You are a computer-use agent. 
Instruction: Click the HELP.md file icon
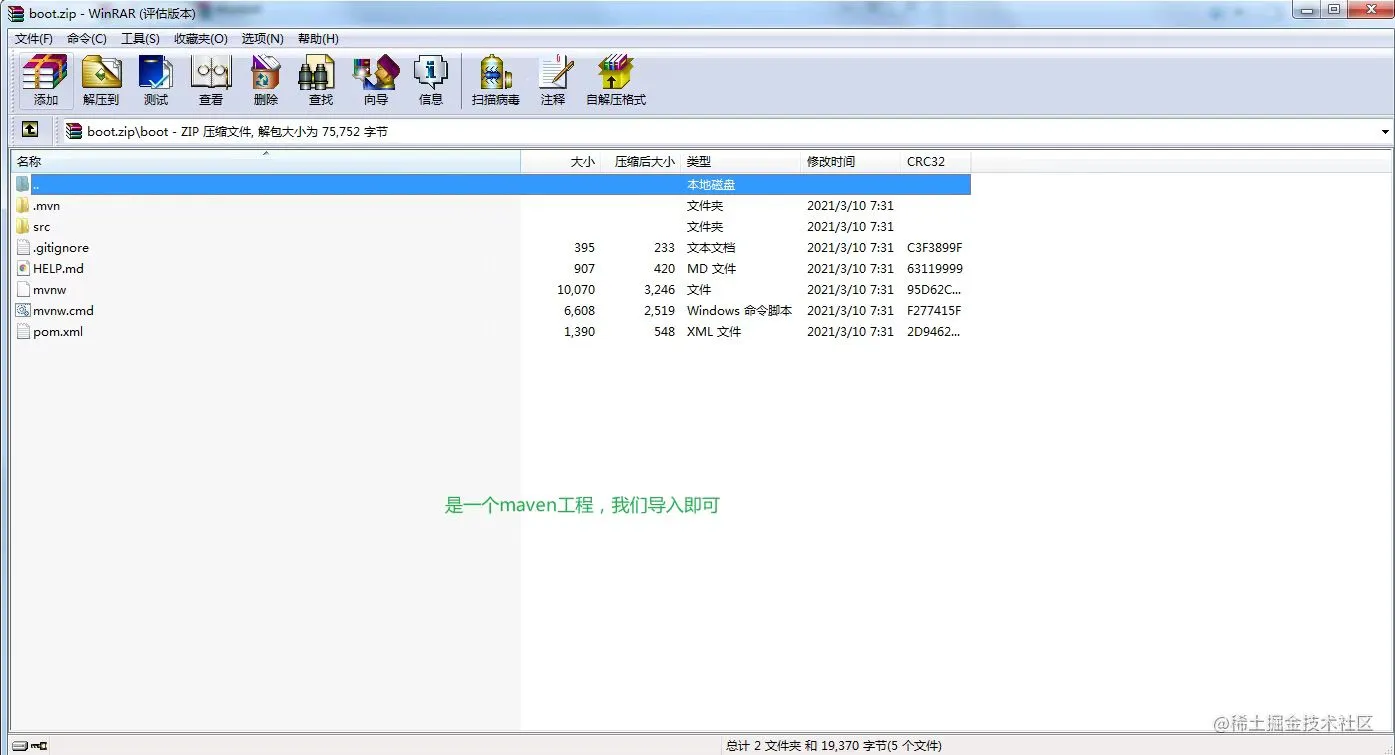point(23,268)
